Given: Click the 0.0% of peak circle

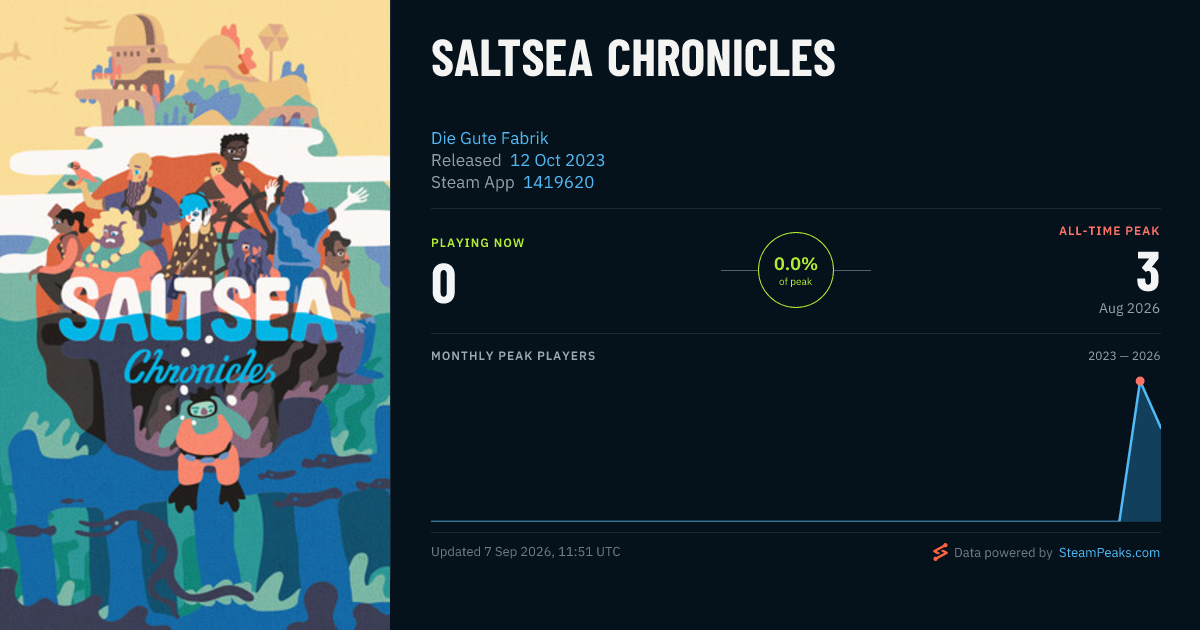Looking at the screenshot, I should tap(796, 270).
